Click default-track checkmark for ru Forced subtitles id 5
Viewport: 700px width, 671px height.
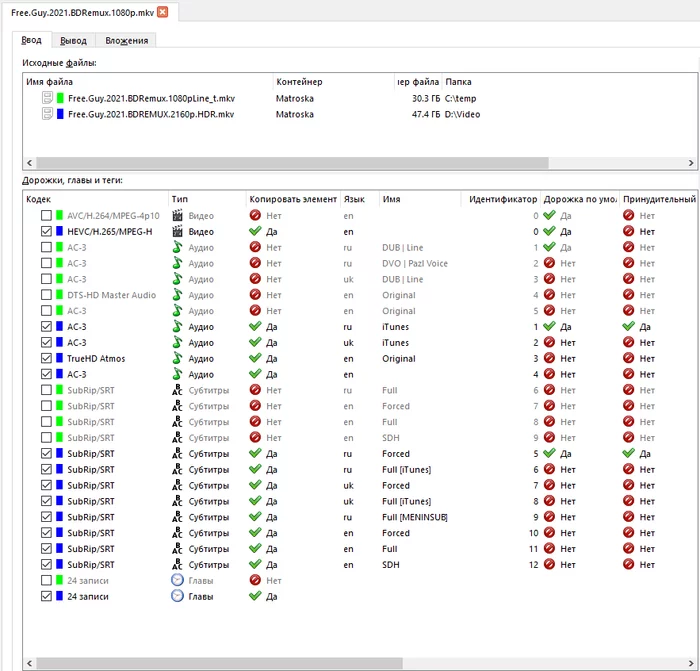[x=550, y=454]
